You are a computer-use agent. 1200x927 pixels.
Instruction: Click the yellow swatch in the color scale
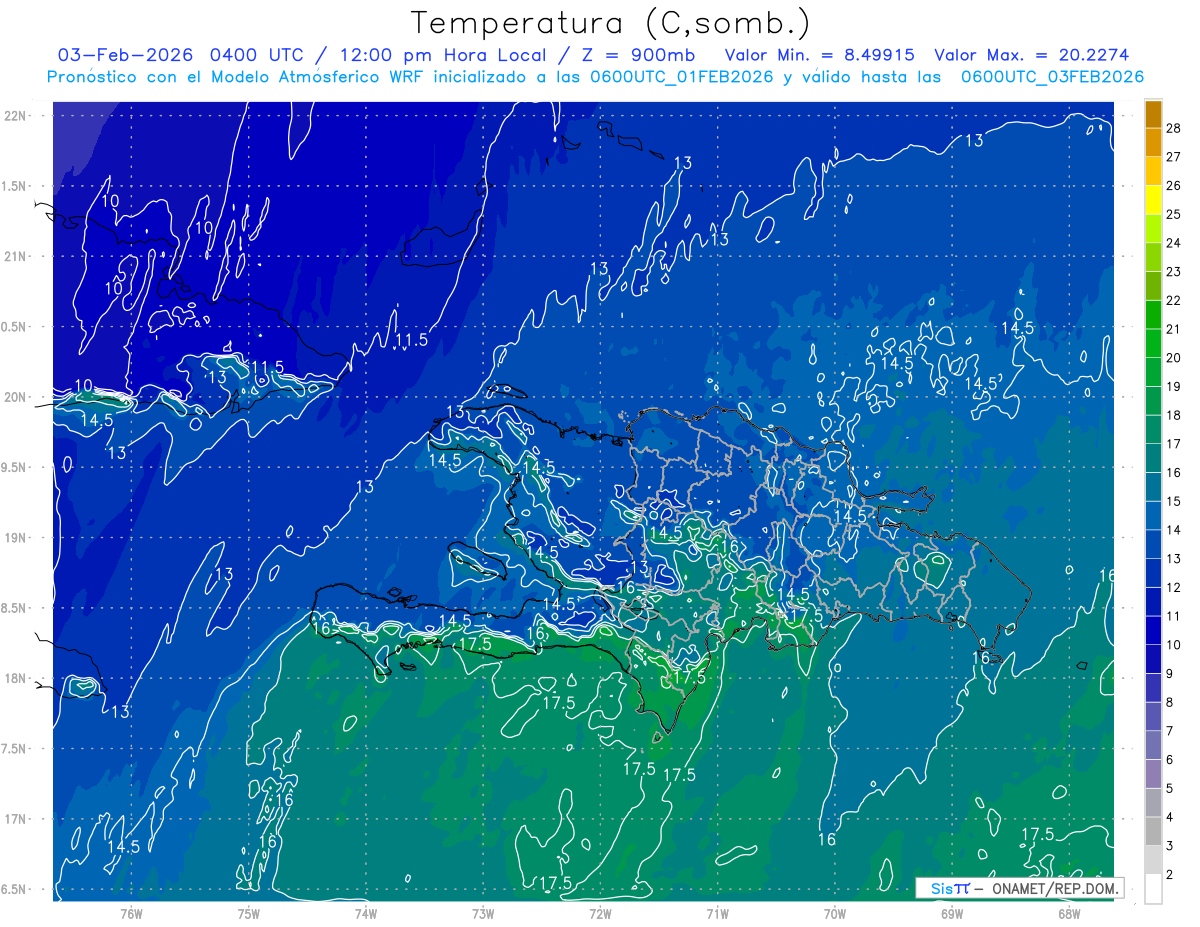1153,200
